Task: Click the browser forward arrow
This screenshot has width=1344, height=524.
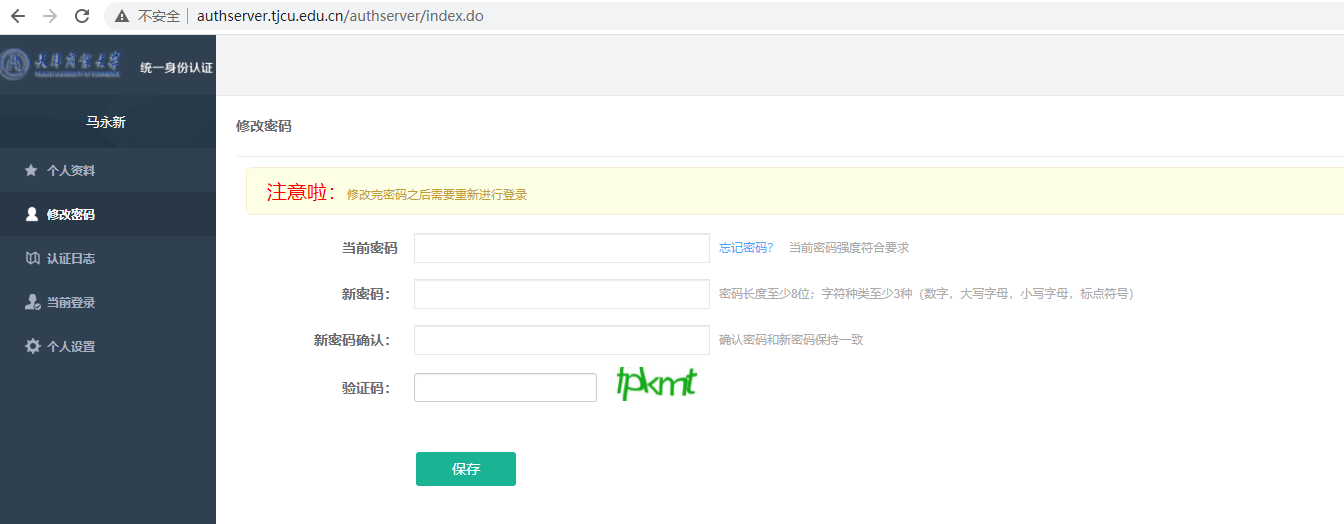Action: coord(50,16)
